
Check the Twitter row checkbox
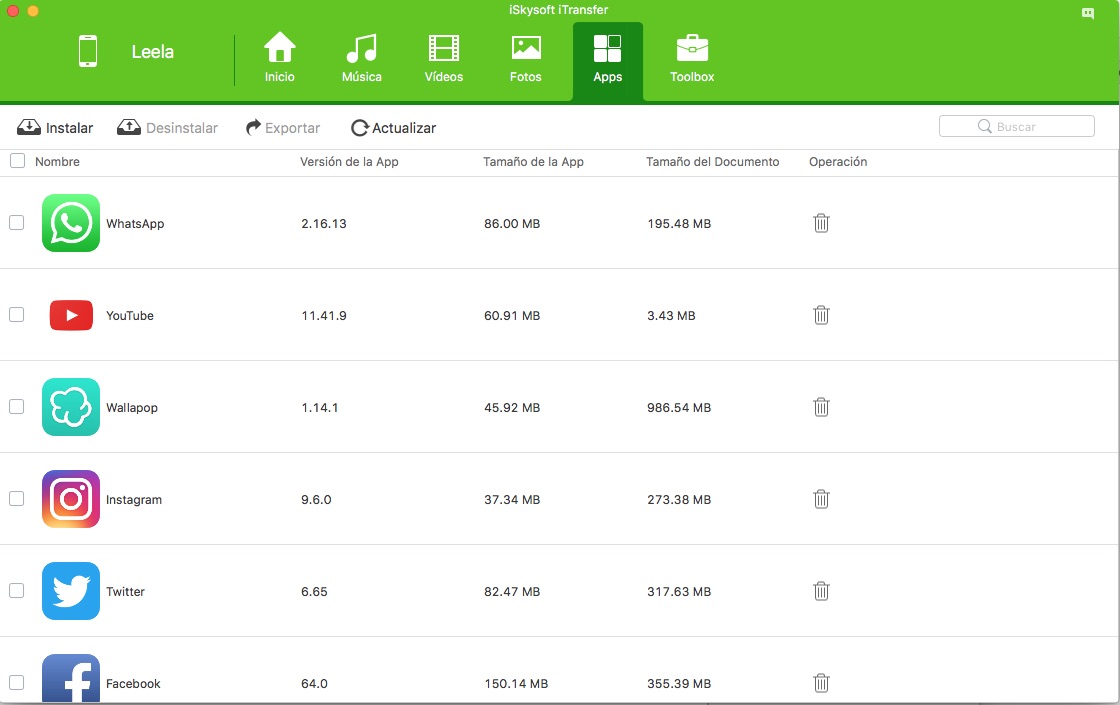(16, 591)
